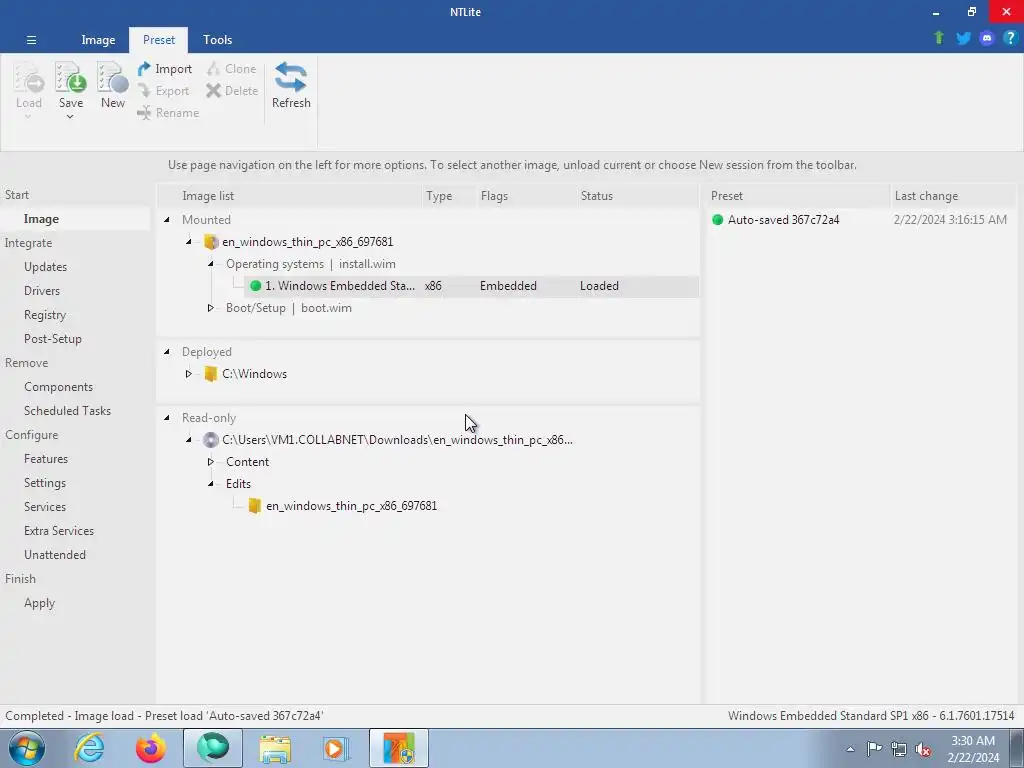Click the network tray icon
The width and height of the screenshot is (1024, 768).
point(899,749)
